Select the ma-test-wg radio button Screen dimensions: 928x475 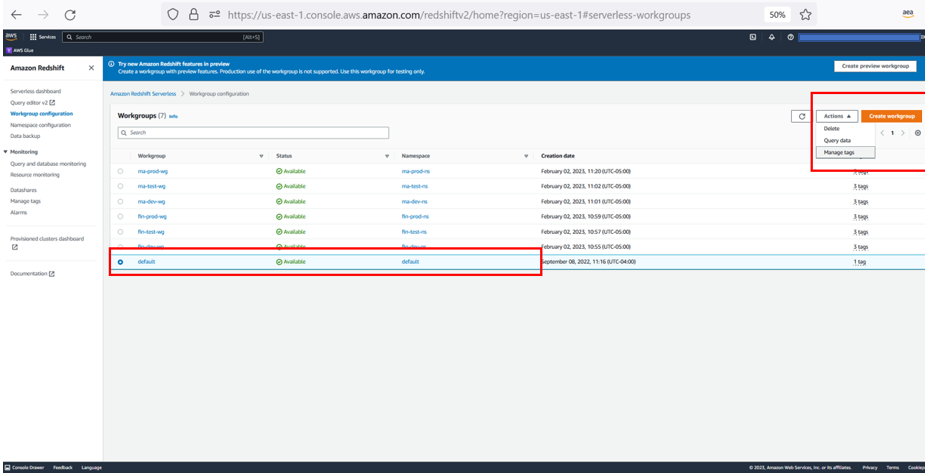click(x=121, y=186)
